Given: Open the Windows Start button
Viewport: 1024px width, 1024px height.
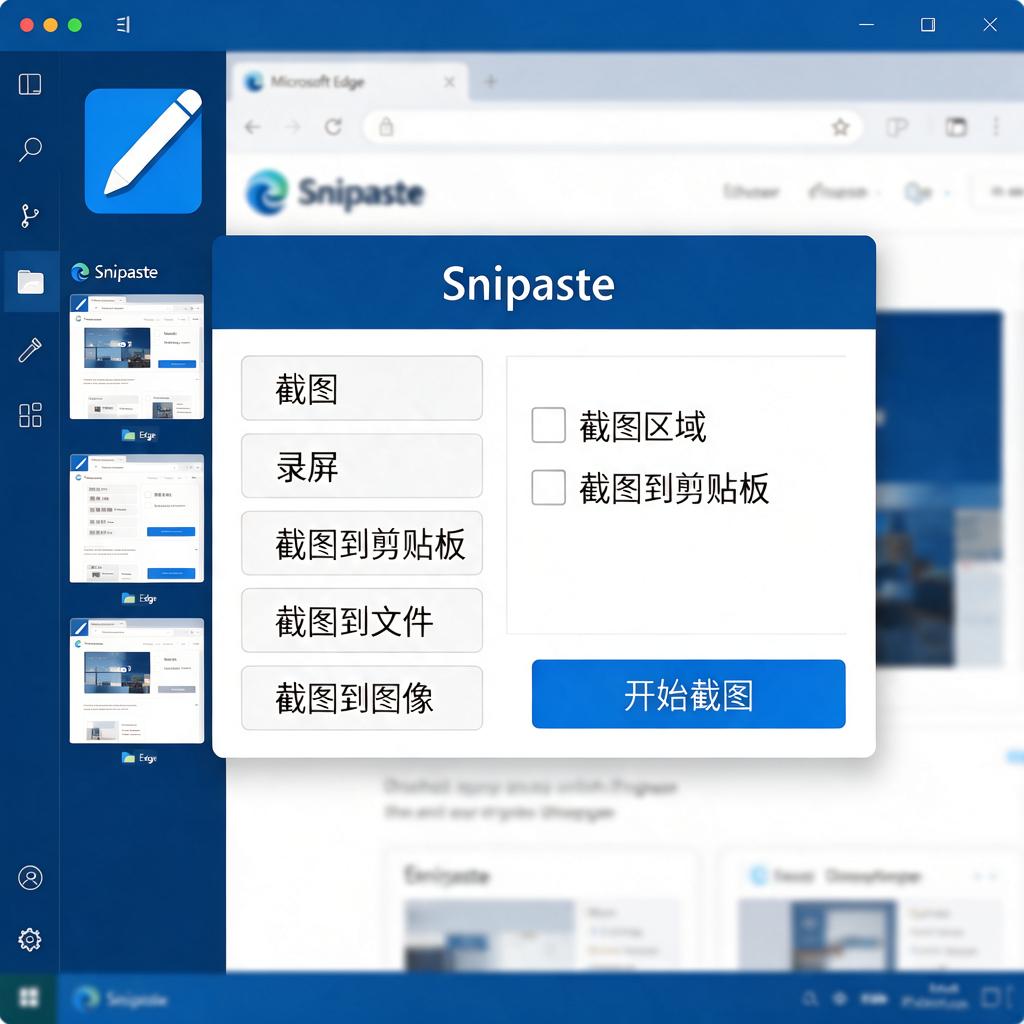Looking at the screenshot, I should click(x=29, y=997).
